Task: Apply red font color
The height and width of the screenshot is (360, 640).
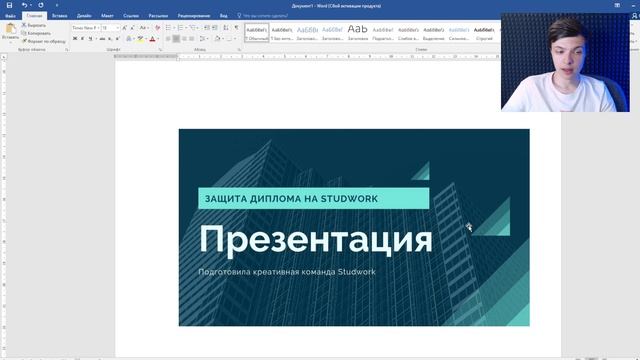Action: click(152, 39)
